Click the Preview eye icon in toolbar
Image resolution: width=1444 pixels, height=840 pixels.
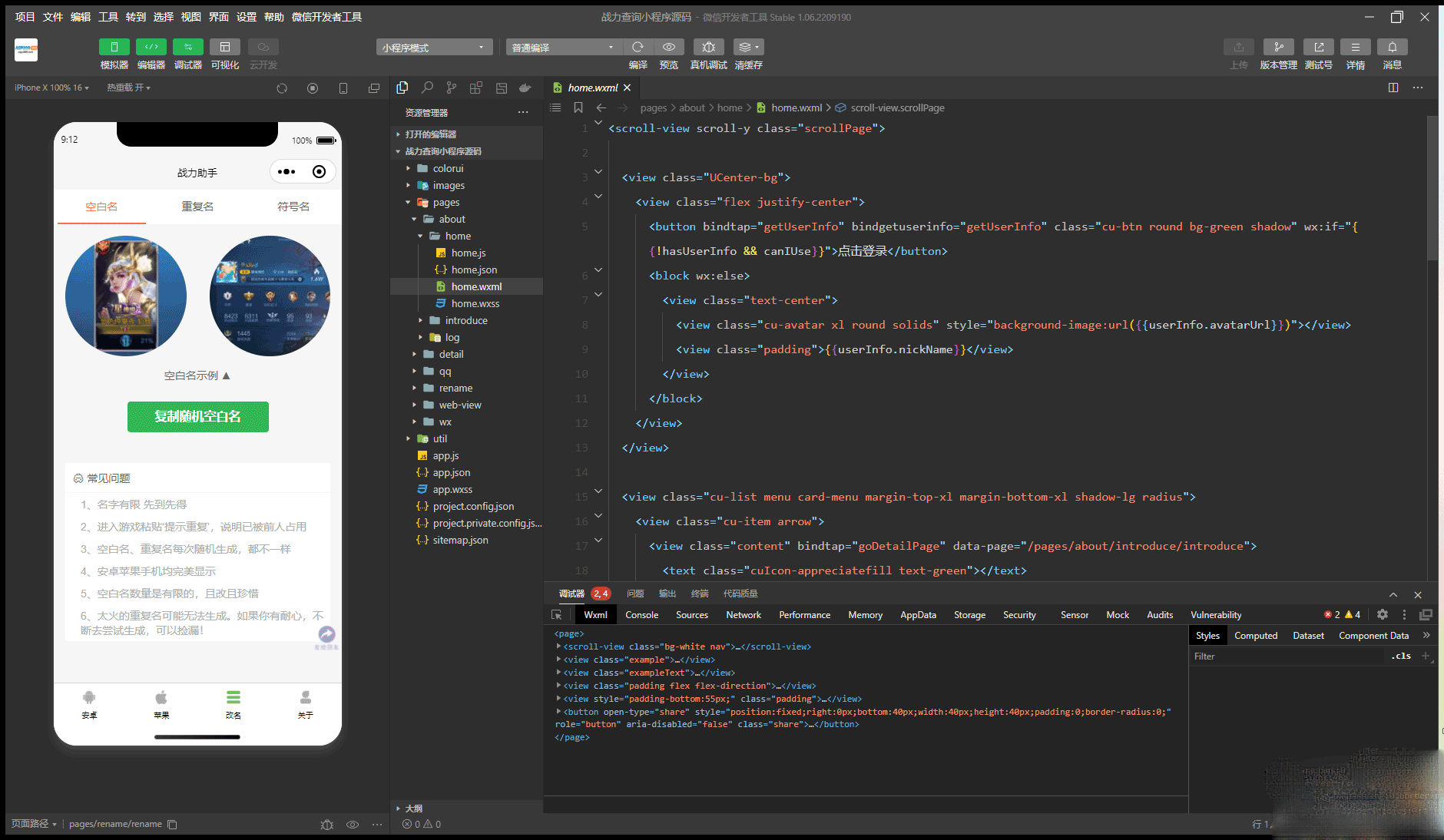click(669, 47)
